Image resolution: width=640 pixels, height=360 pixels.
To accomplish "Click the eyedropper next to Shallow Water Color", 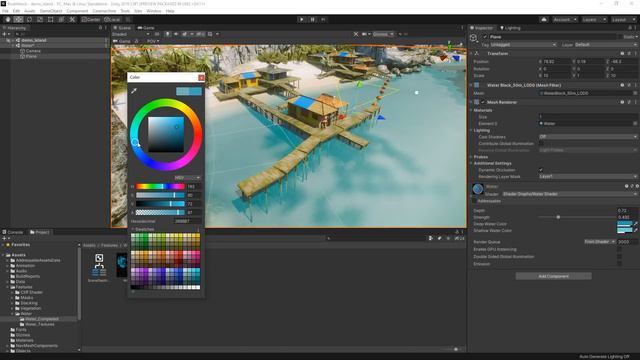I will (x=636, y=230).
